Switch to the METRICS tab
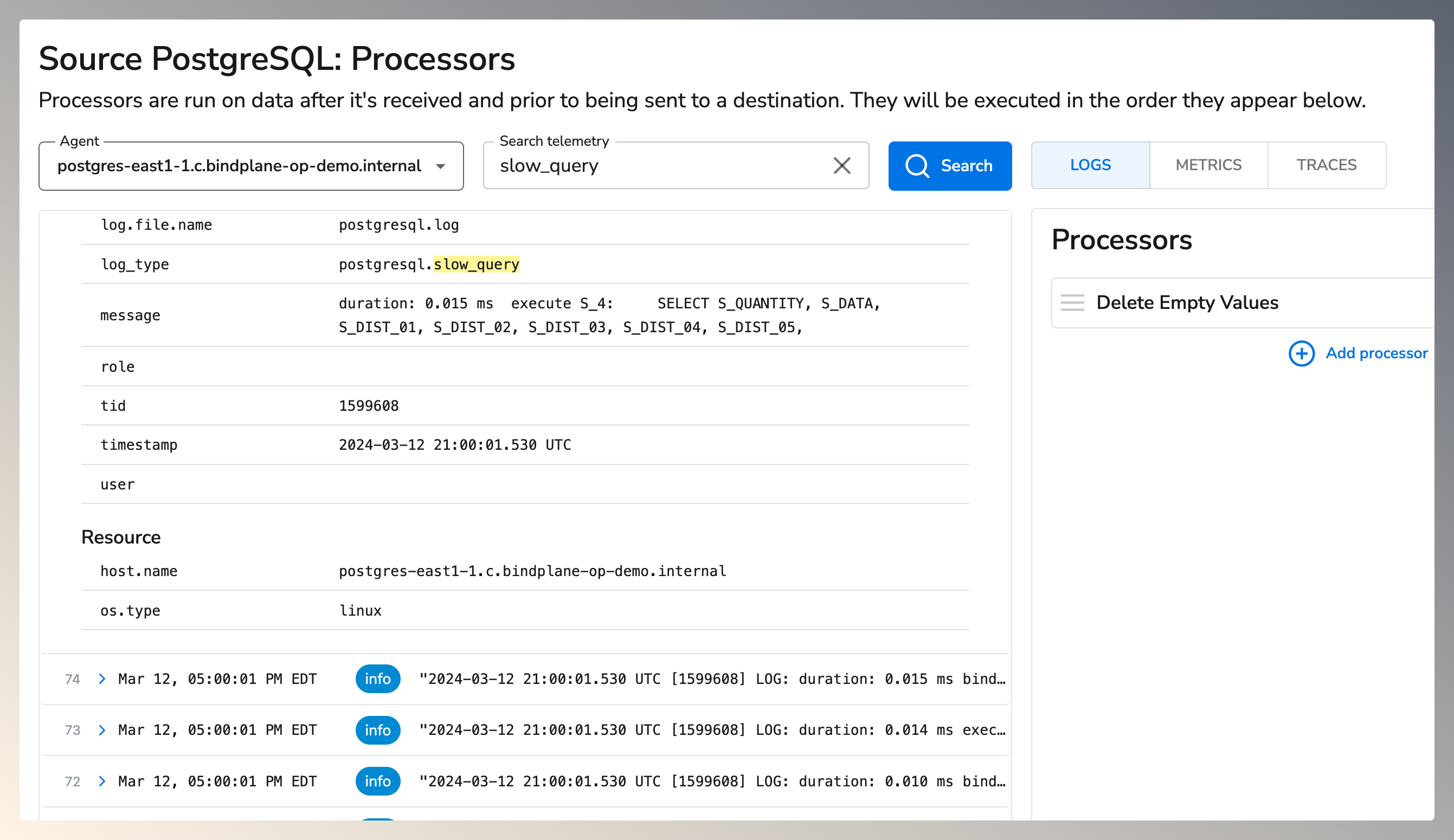Viewport: 1454px width, 840px height. 1208,165
